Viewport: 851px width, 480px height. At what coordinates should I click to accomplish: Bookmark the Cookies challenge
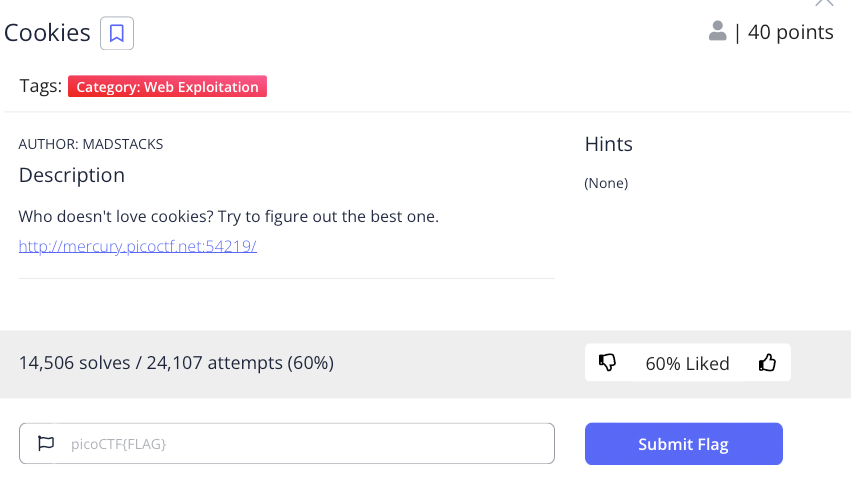tap(117, 33)
